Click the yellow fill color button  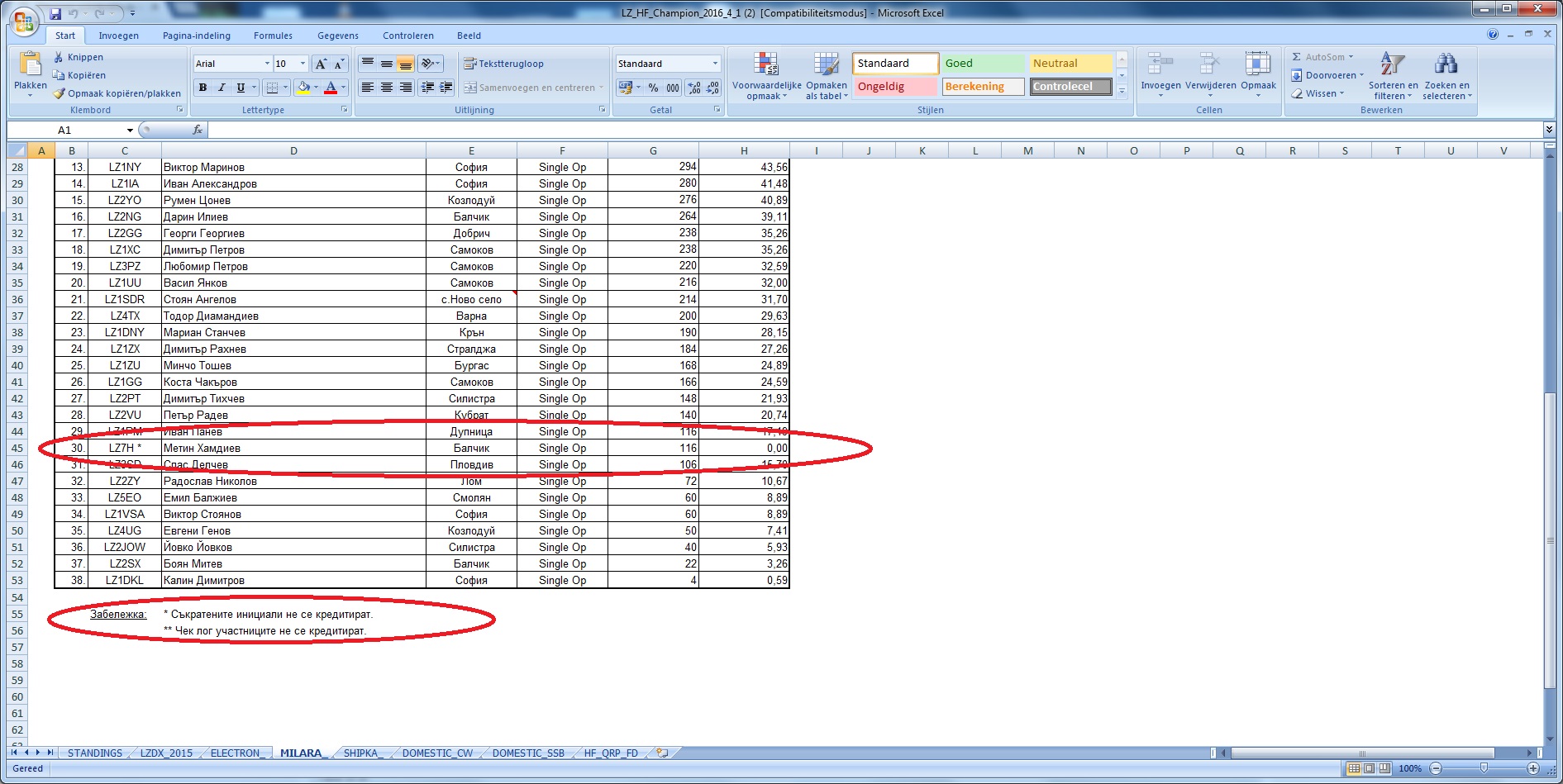click(303, 88)
